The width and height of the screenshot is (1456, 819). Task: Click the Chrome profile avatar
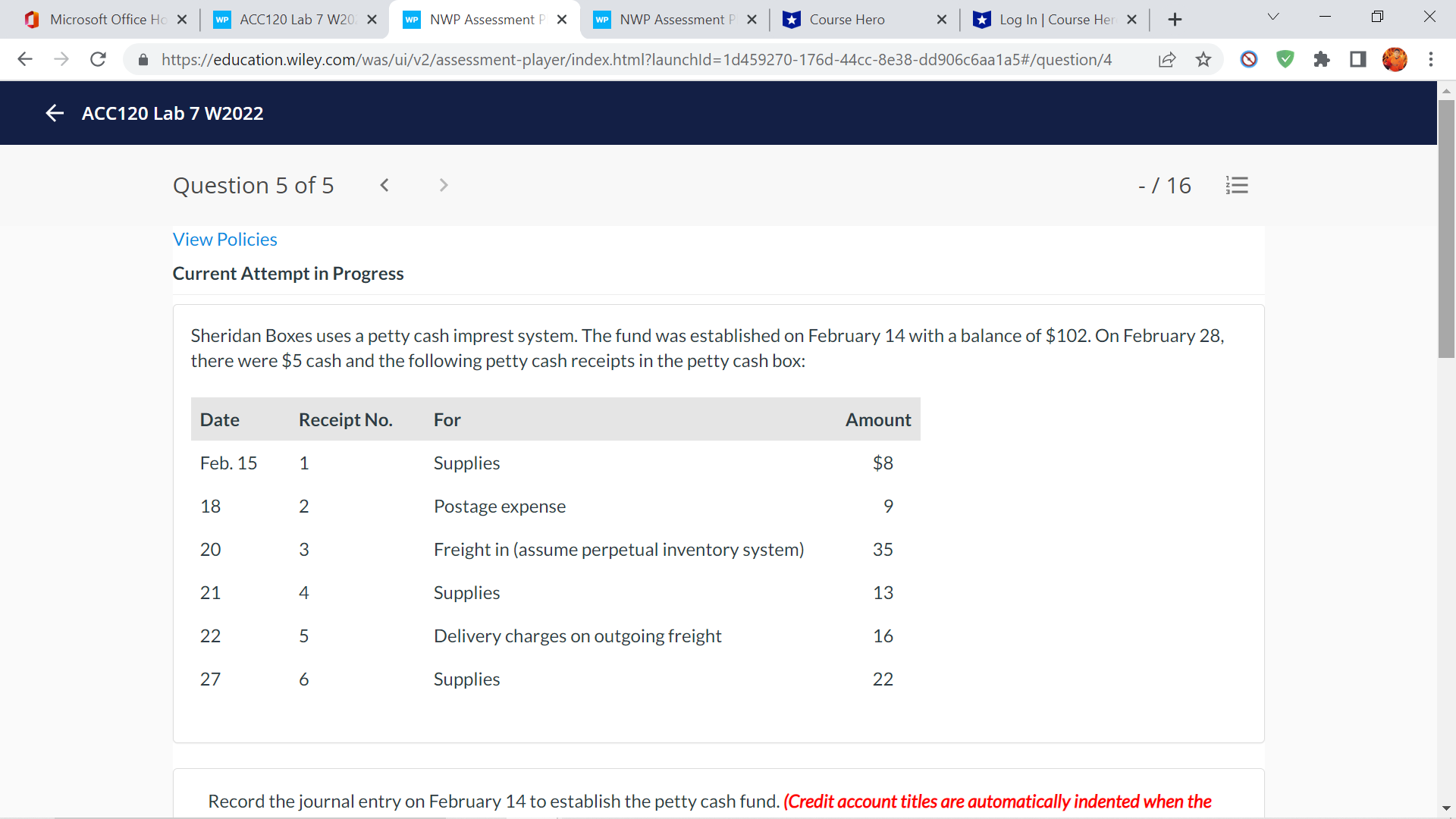coord(1395,59)
